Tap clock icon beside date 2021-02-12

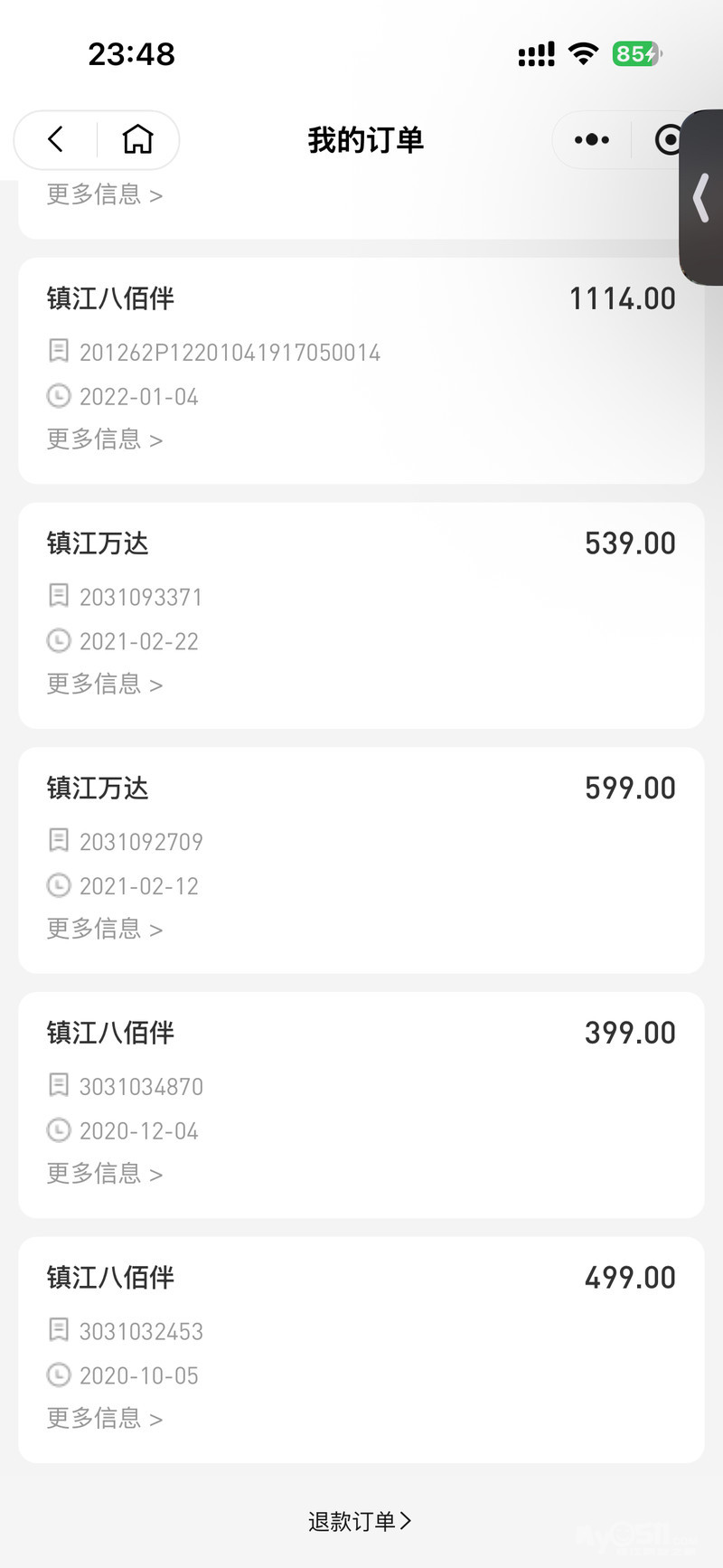59,885
